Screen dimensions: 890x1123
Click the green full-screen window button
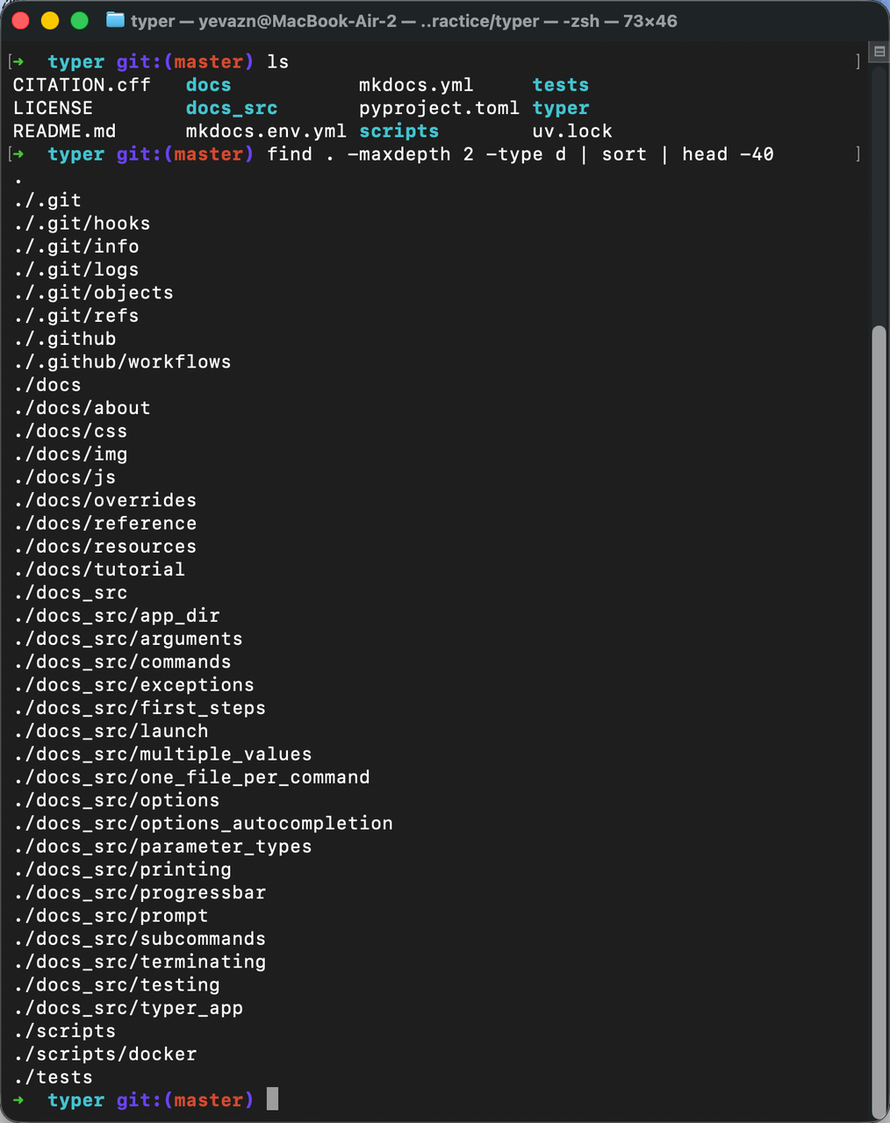(x=79, y=21)
